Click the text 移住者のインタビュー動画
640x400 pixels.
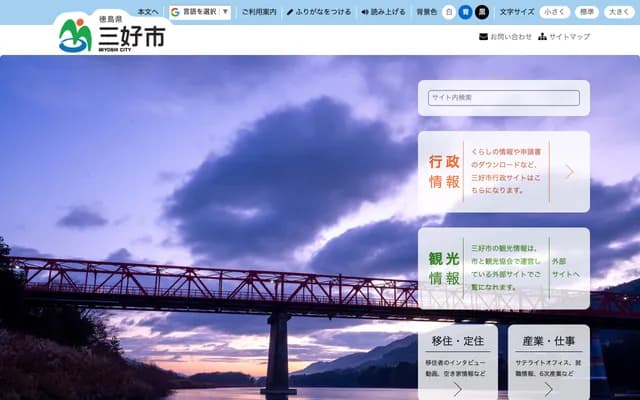pos(456,368)
